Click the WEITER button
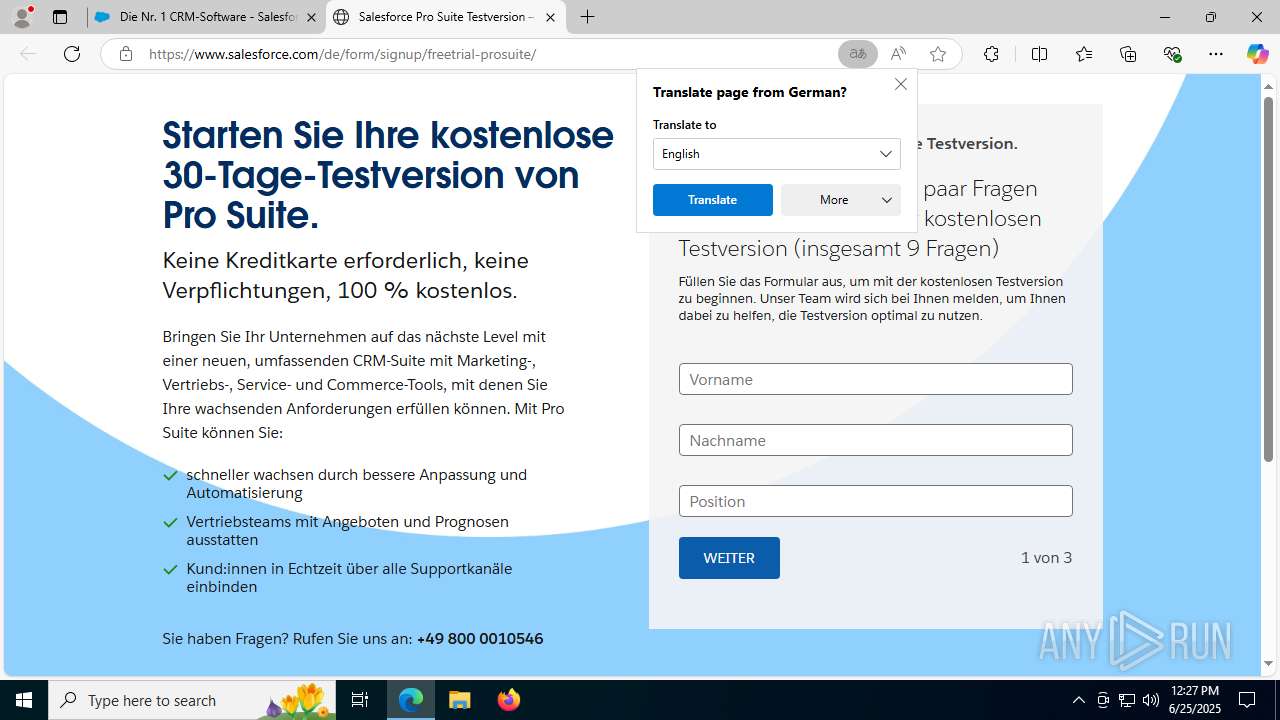This screenshot has height=720, width=1280. (729, 558)
